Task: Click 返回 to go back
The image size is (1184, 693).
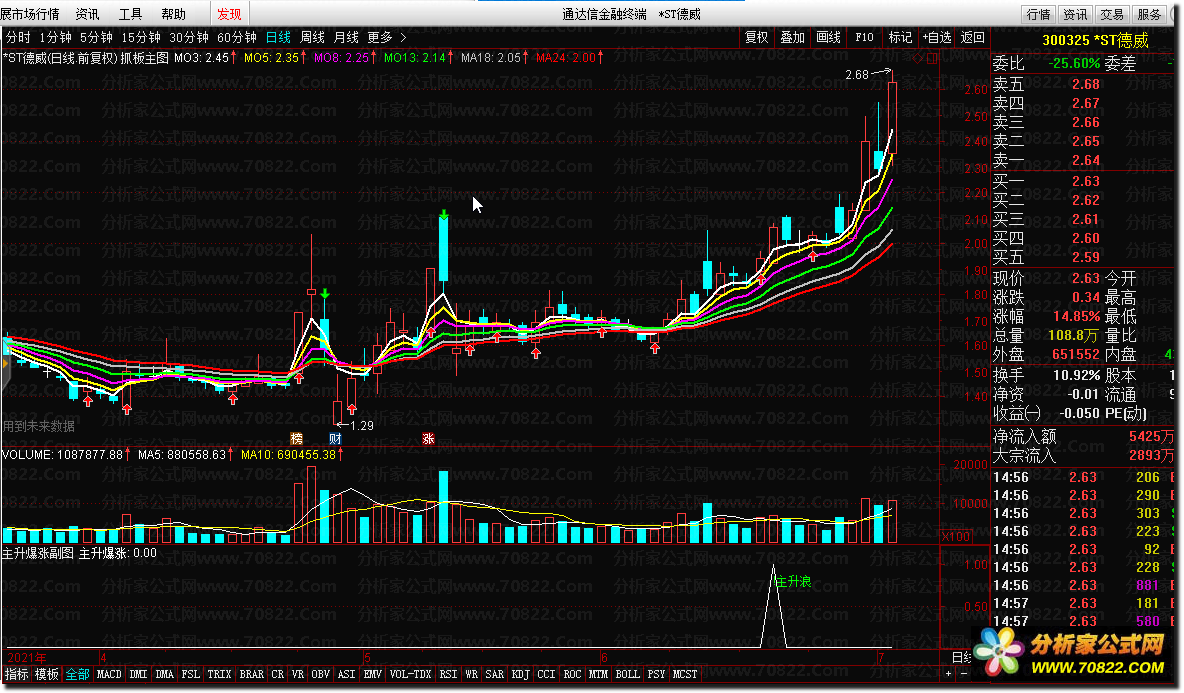Action: click(973, 37)
